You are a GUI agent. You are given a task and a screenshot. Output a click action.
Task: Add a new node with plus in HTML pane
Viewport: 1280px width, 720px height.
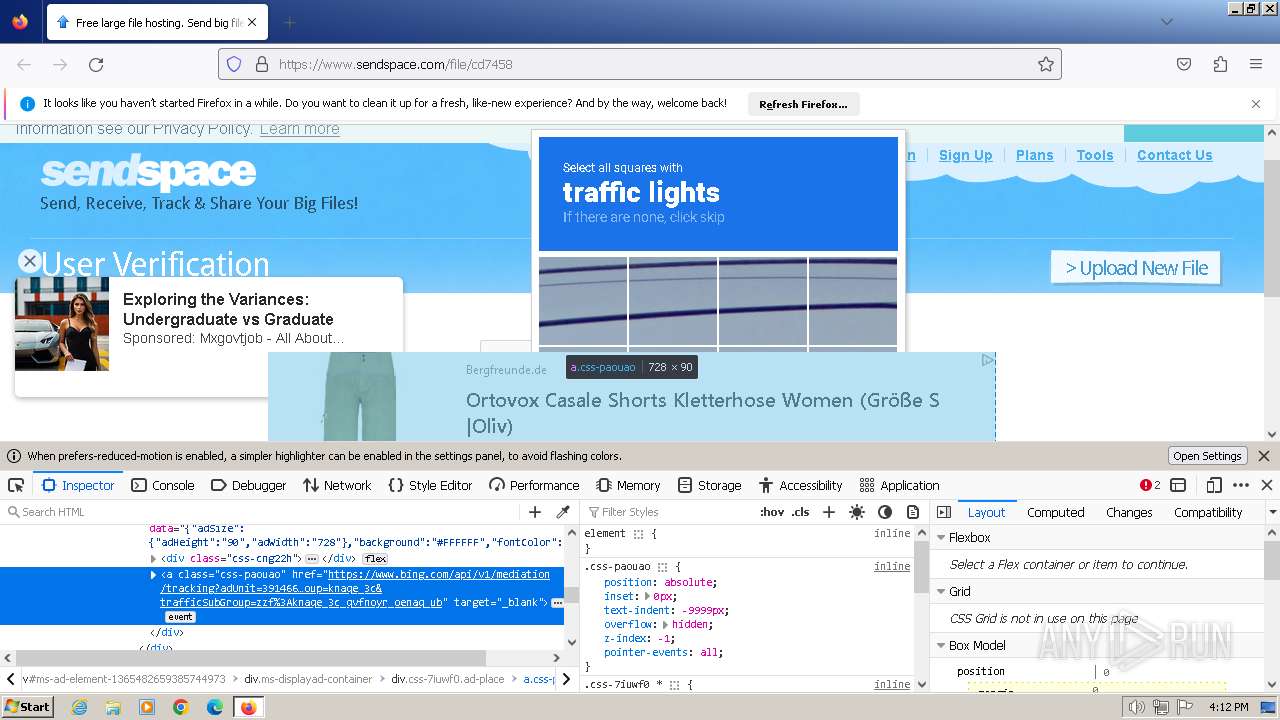click(x=535, y=512)
